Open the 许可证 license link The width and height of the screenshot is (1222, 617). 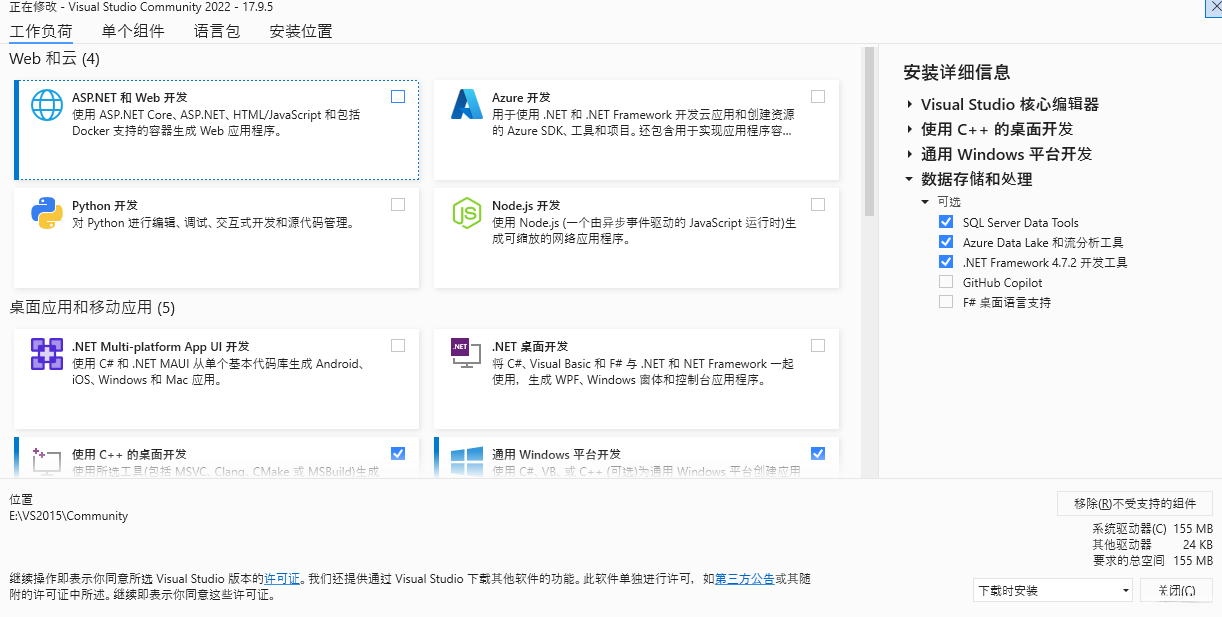tap(282, 578)
